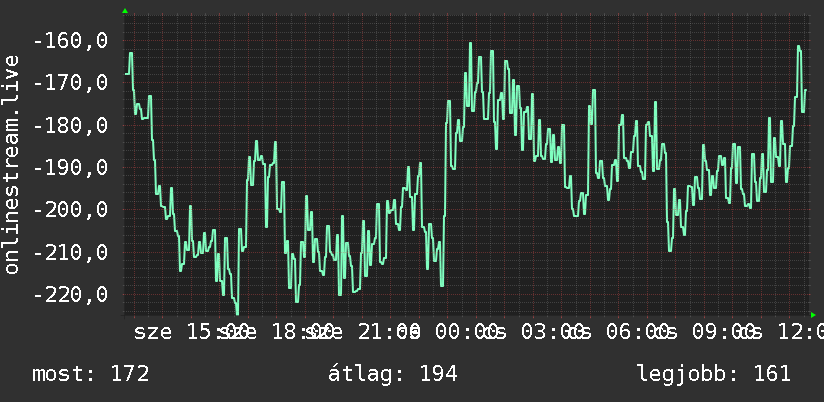Viewport: 824px width, 402px height.
Task: Click the green arrow ending the x-axis
Action: click(813, 315)
